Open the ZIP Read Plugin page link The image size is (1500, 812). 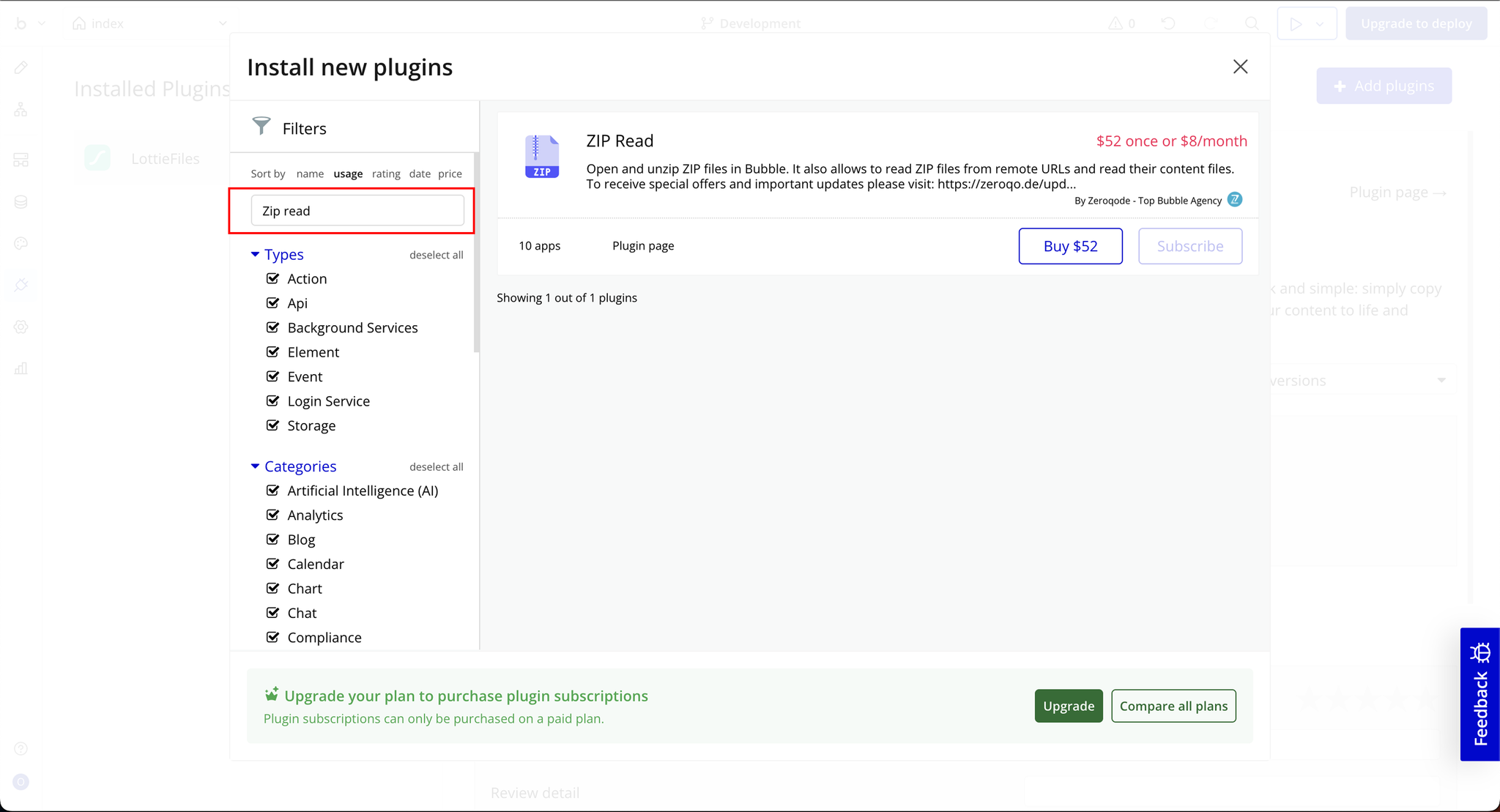pos(643,246)
